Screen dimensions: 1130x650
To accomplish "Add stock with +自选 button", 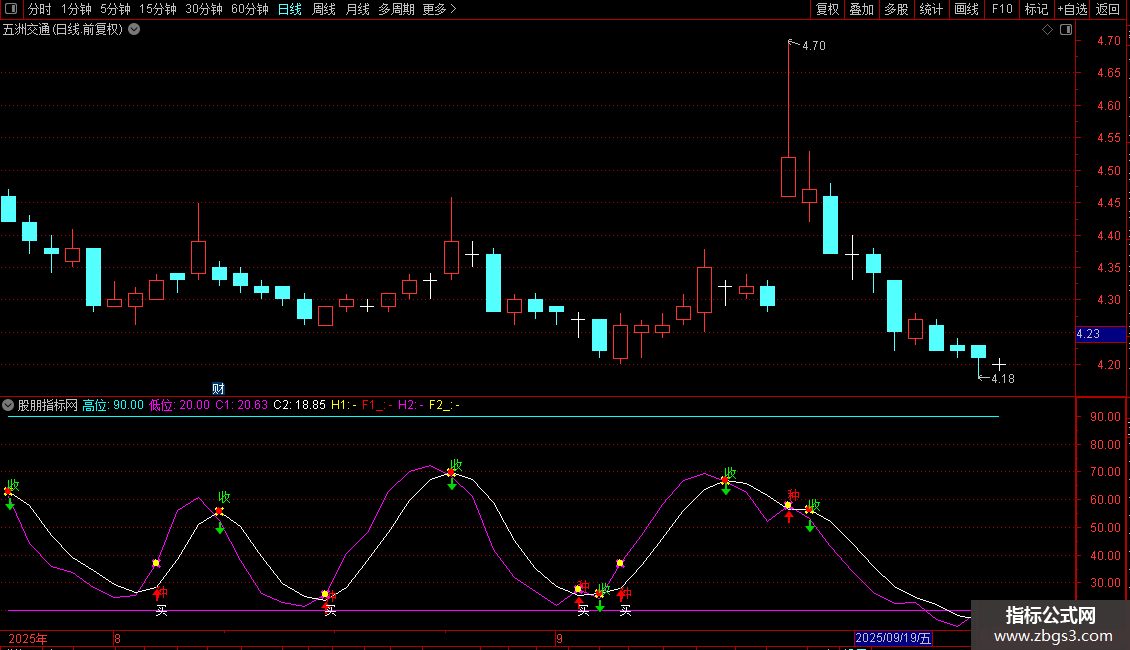I will coord(1072,9).
